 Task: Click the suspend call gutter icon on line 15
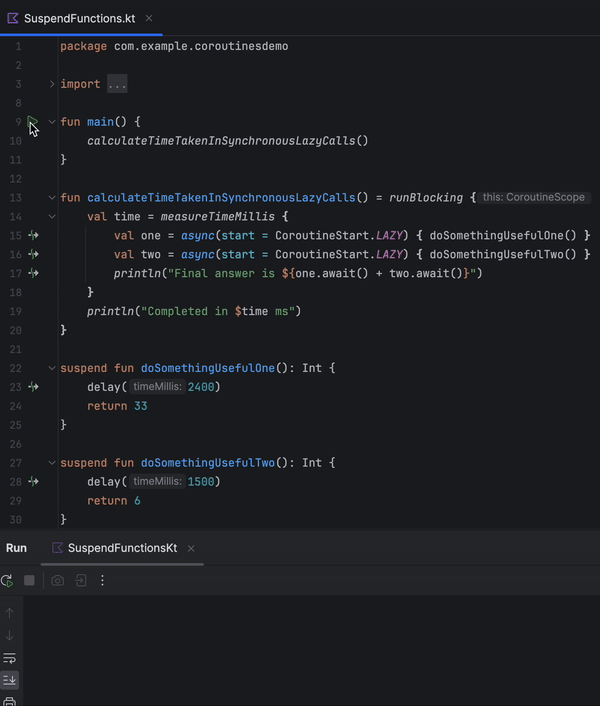point(32,235)
